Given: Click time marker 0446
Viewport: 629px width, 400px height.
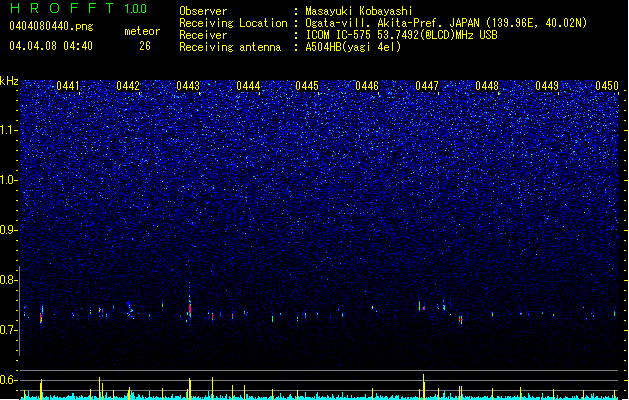Looking at the screenshot, I should pyautogui.click(x=367, y=86).
